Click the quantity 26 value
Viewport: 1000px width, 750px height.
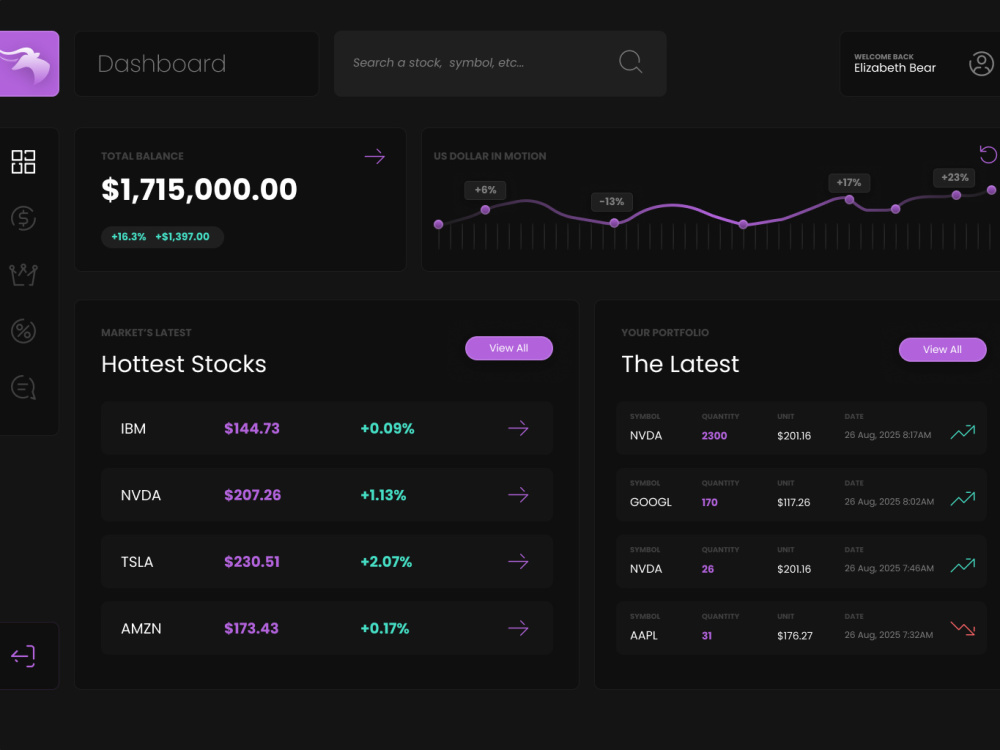pos(708,569)
